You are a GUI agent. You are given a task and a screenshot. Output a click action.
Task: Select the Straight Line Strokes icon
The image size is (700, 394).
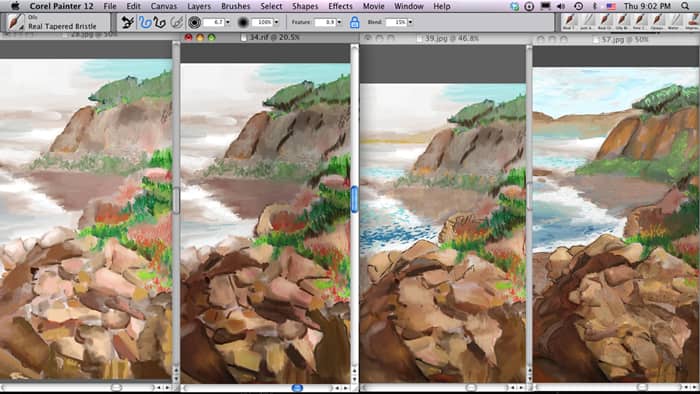159,22
